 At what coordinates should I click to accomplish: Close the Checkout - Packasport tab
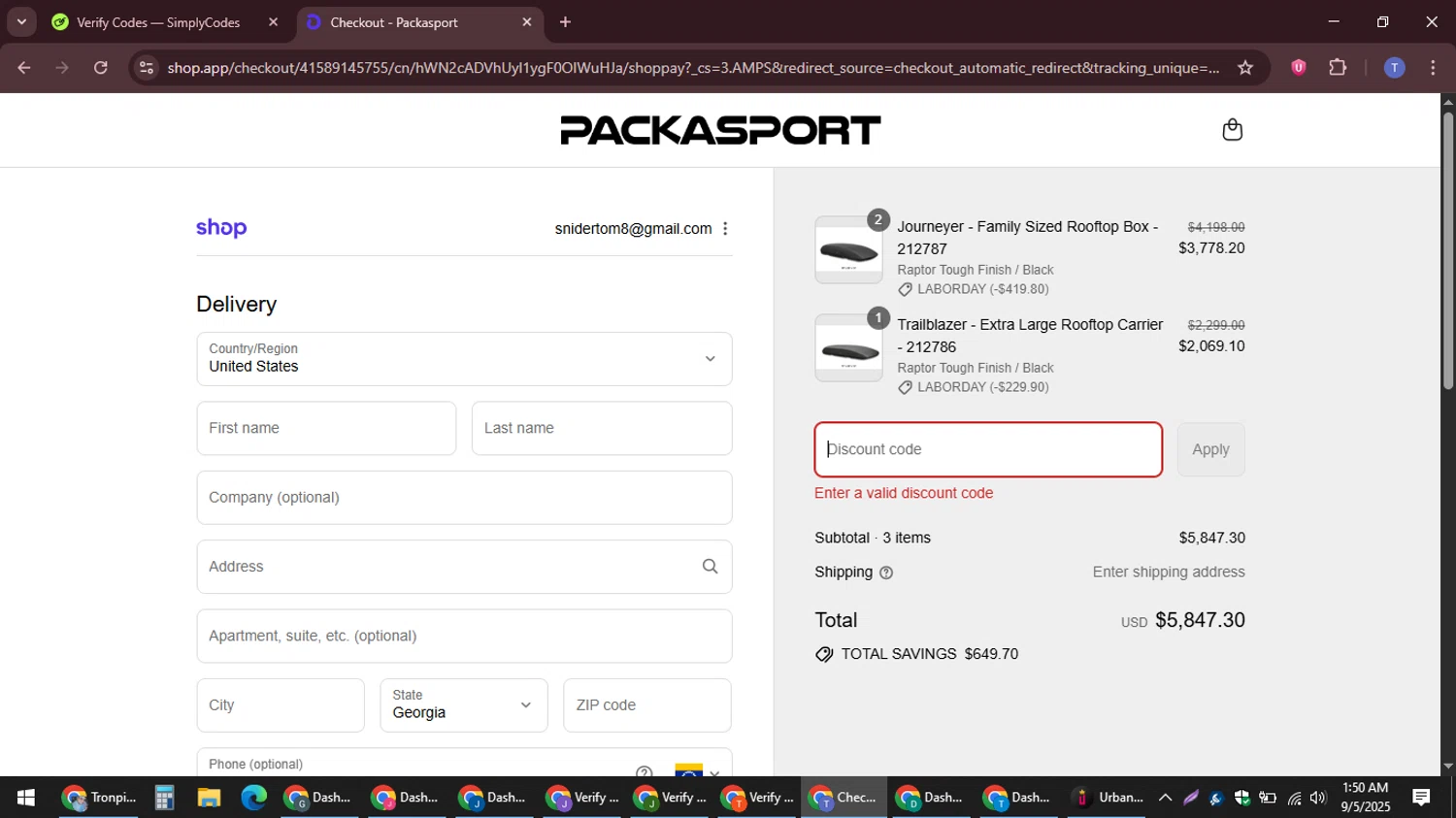pos(527,22)
